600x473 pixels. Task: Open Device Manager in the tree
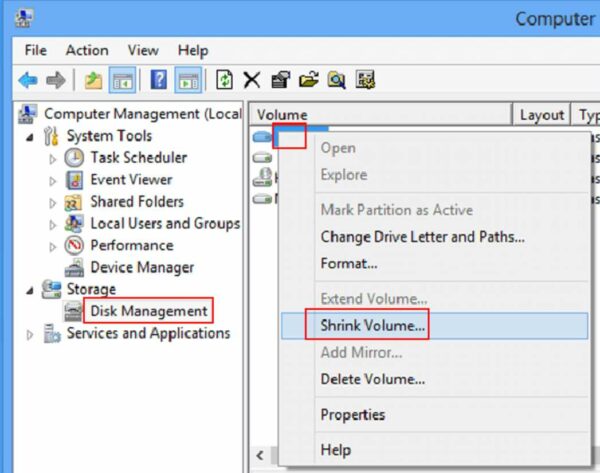point(142,267)
